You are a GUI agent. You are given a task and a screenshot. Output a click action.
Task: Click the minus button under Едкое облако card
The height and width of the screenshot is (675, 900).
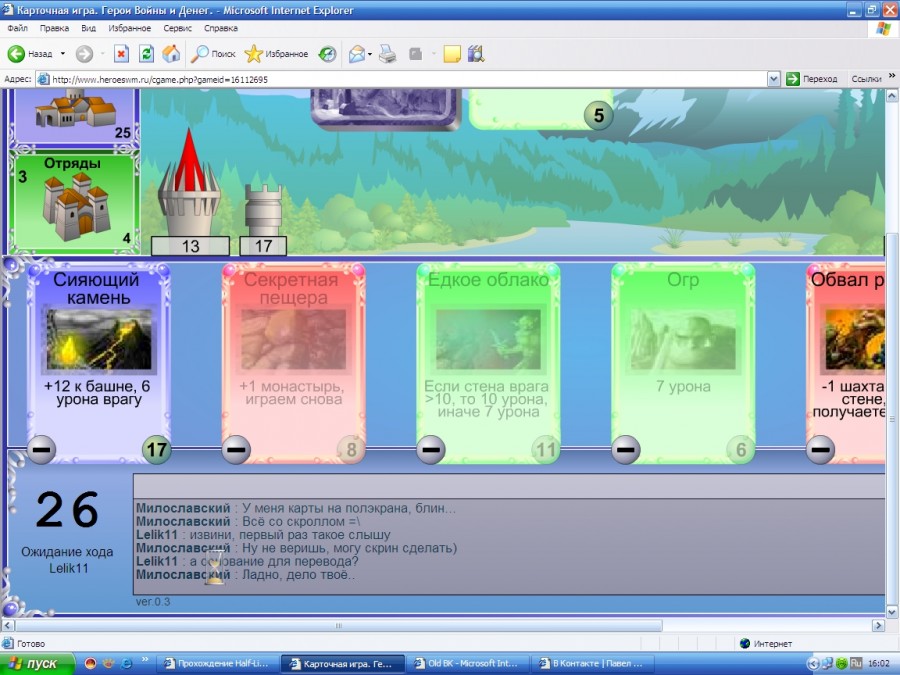(431, 450)
